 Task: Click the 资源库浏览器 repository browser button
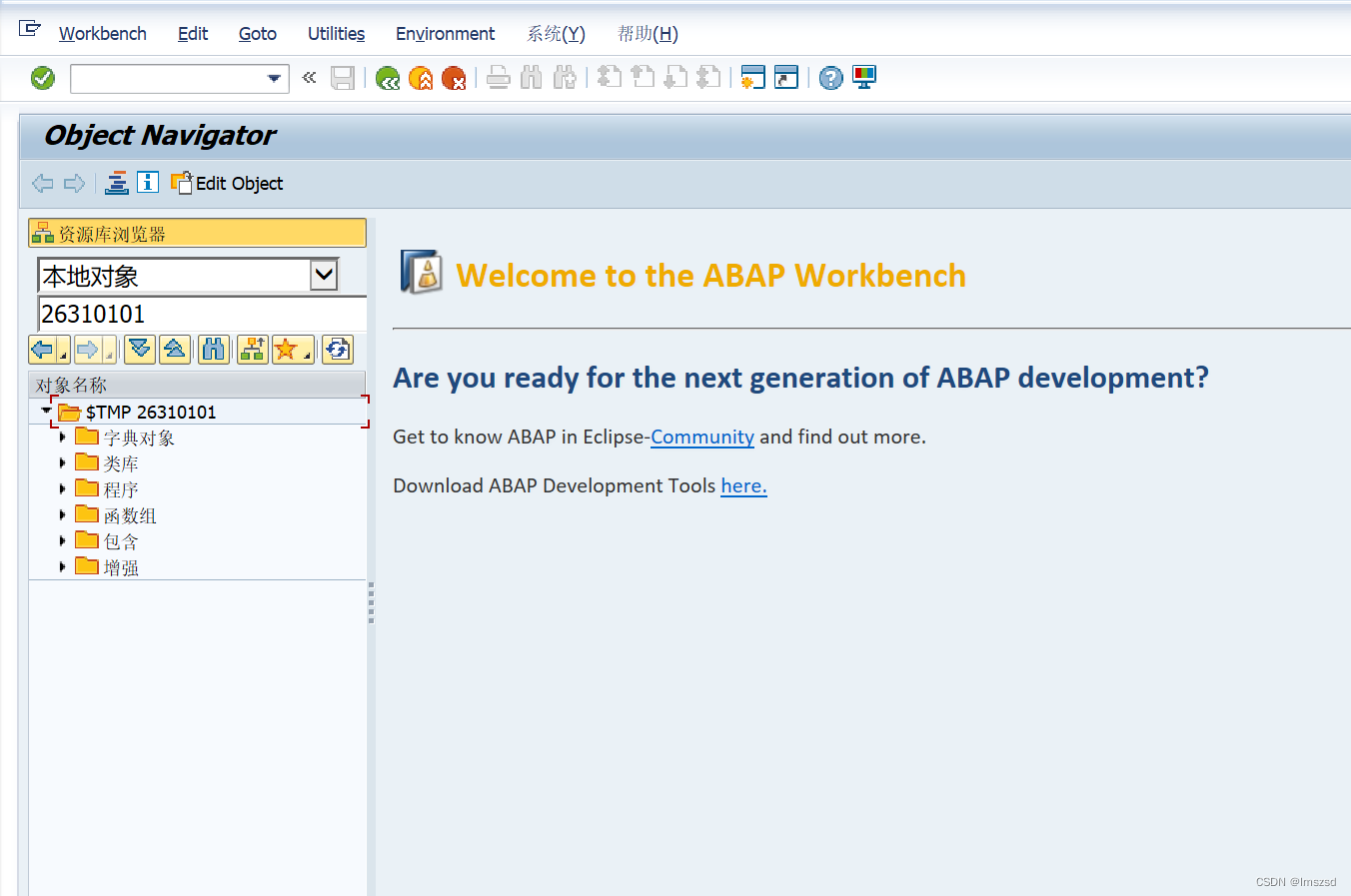[x=197, y=233]
